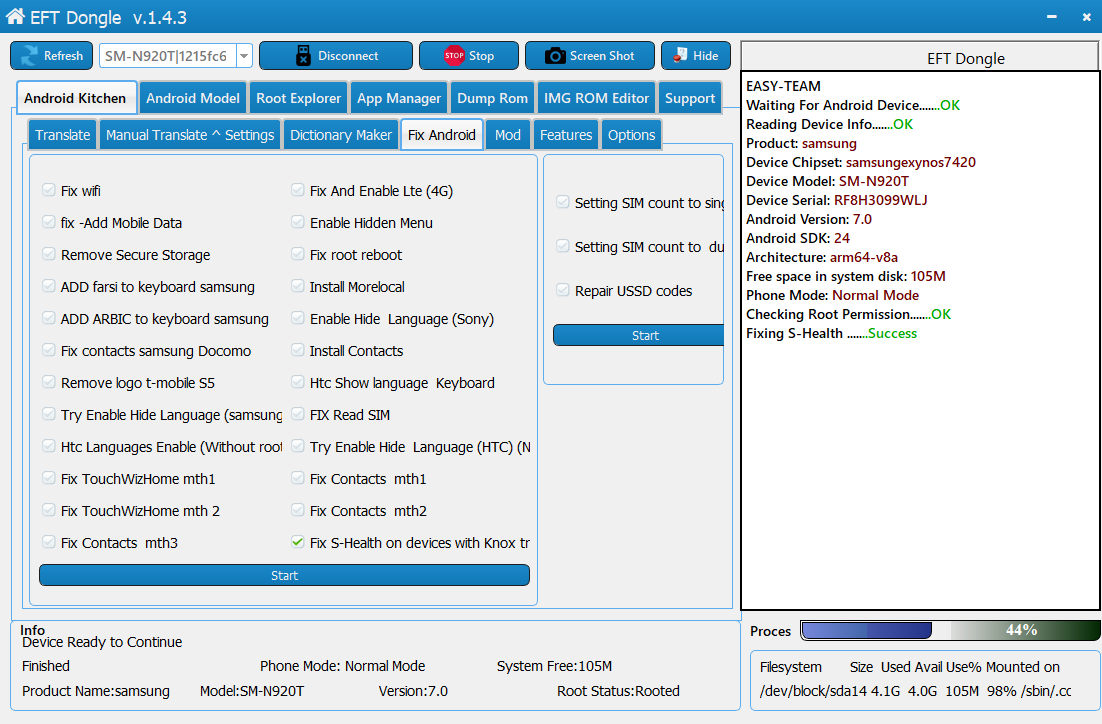Check Remove logo t-mobile S5
1102x724 pixels.
pyautogui.click(x=48, y=382)
